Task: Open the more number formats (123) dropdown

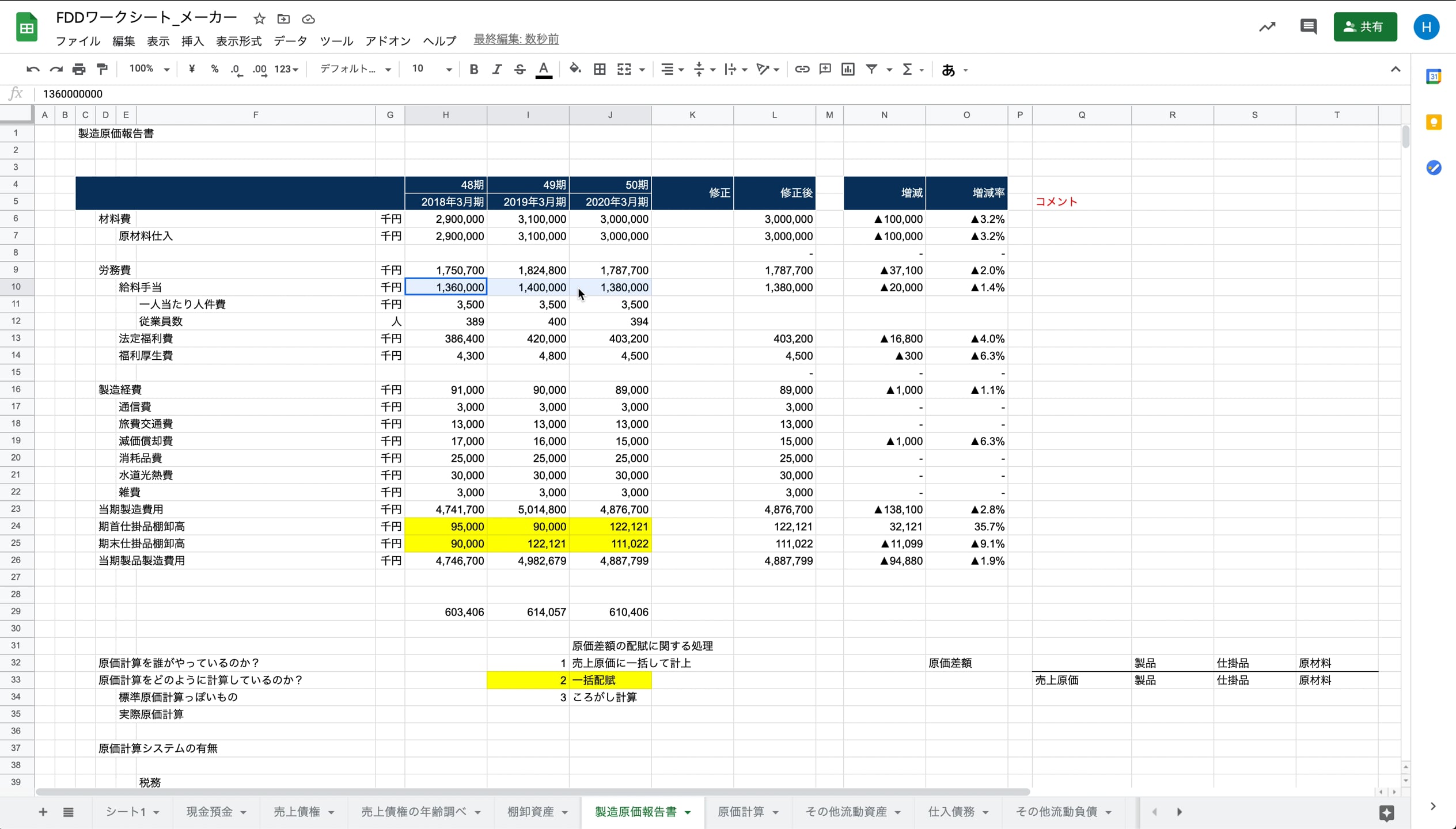Action: [285, 69]
